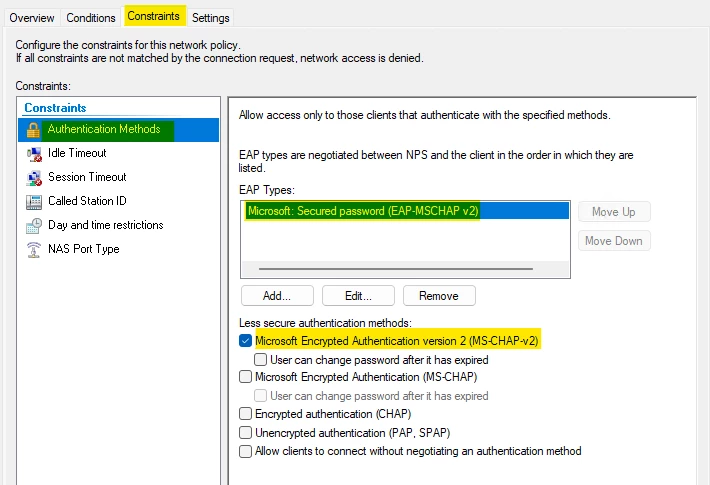This screenshot has width=710, height=485.
Task: Allow clients to connect without negotiating authentication
Action: point(245,451)
